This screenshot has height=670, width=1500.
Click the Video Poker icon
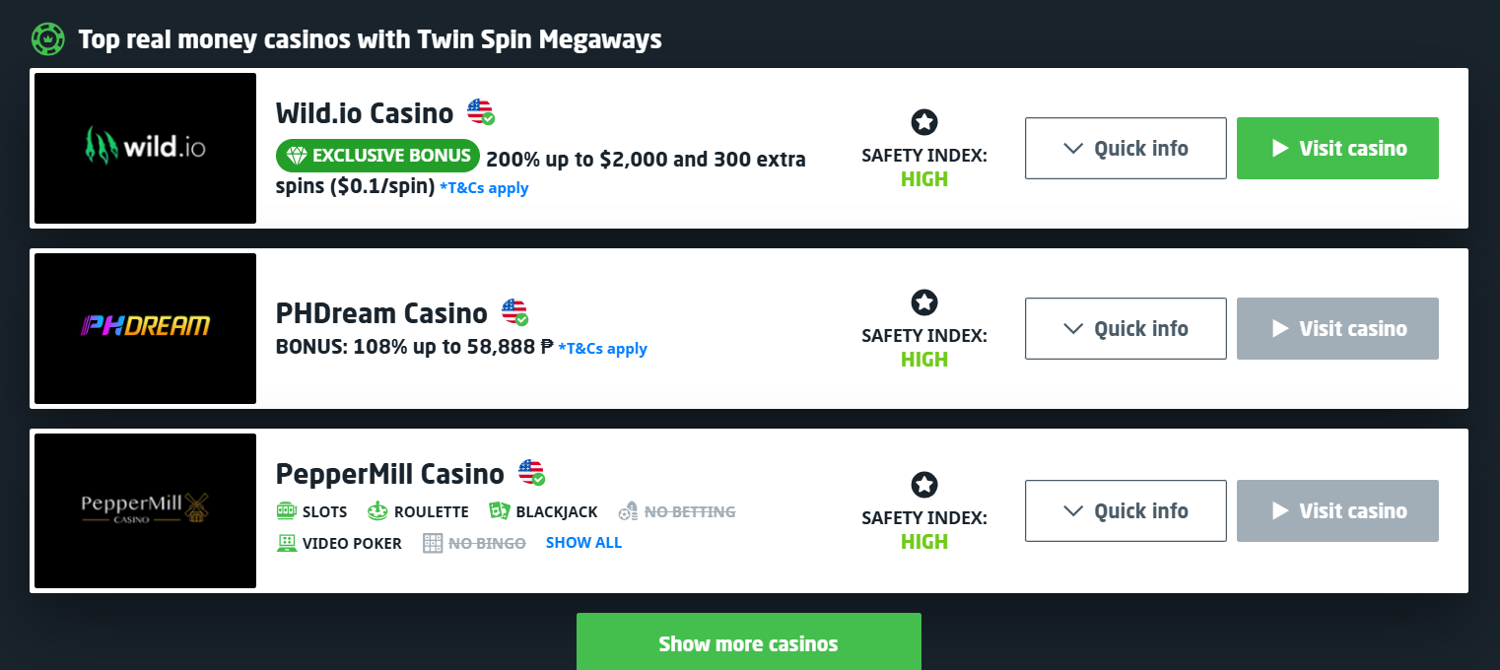(287, 543)
